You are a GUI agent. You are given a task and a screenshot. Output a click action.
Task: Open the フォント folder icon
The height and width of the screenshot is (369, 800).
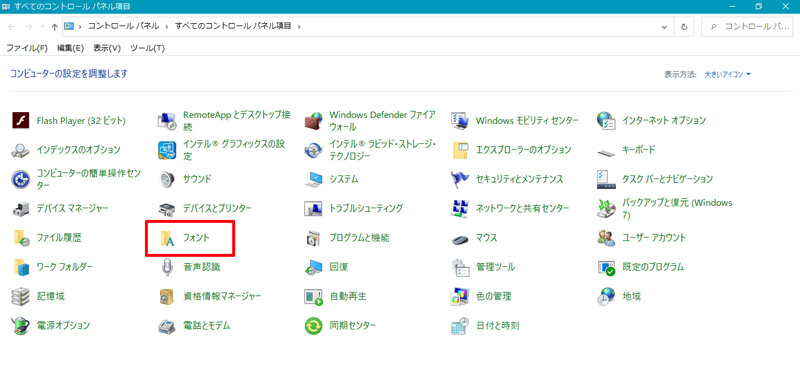pos(167,238)
